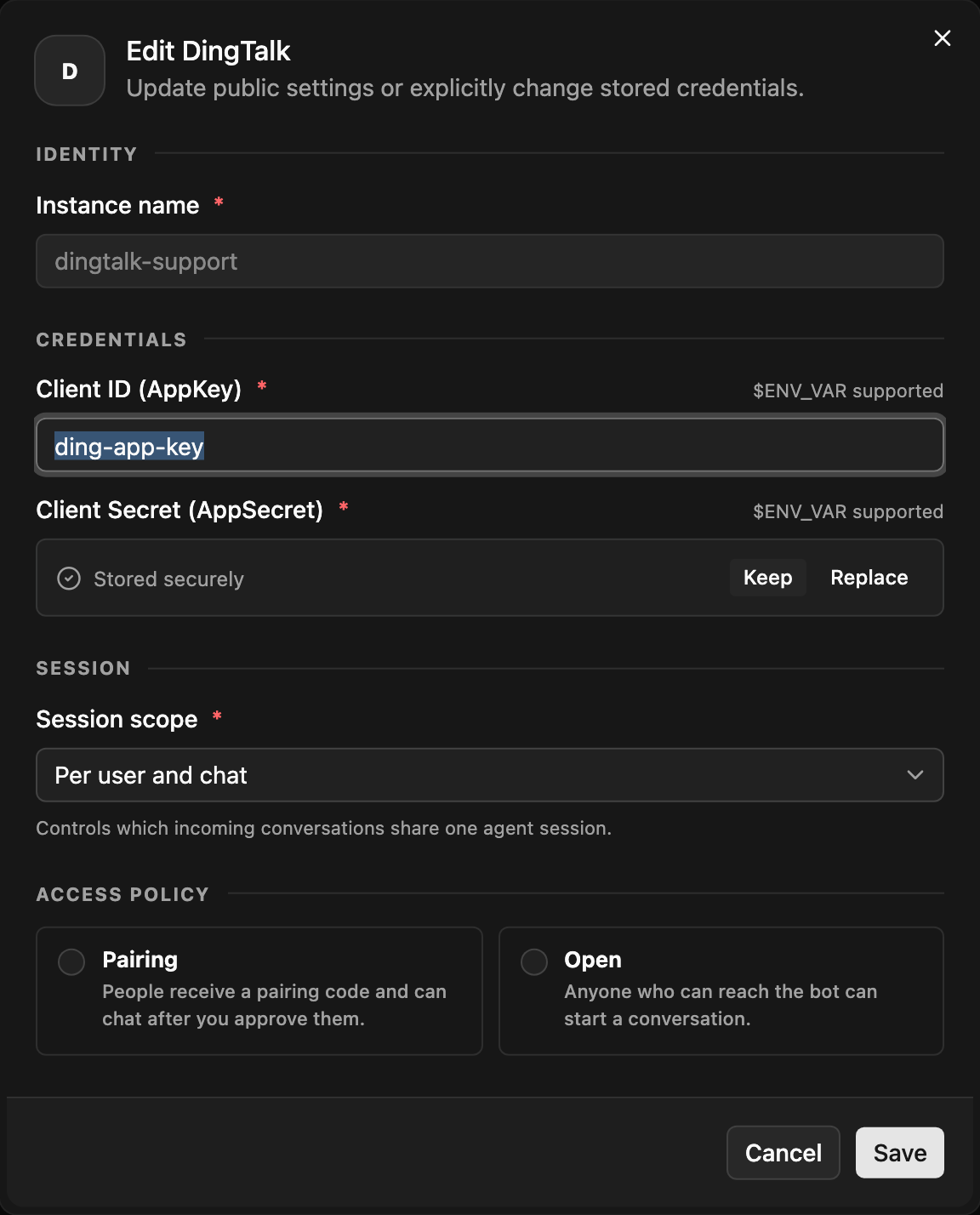Click the "Controls which incoming conversations" help text

324,828
